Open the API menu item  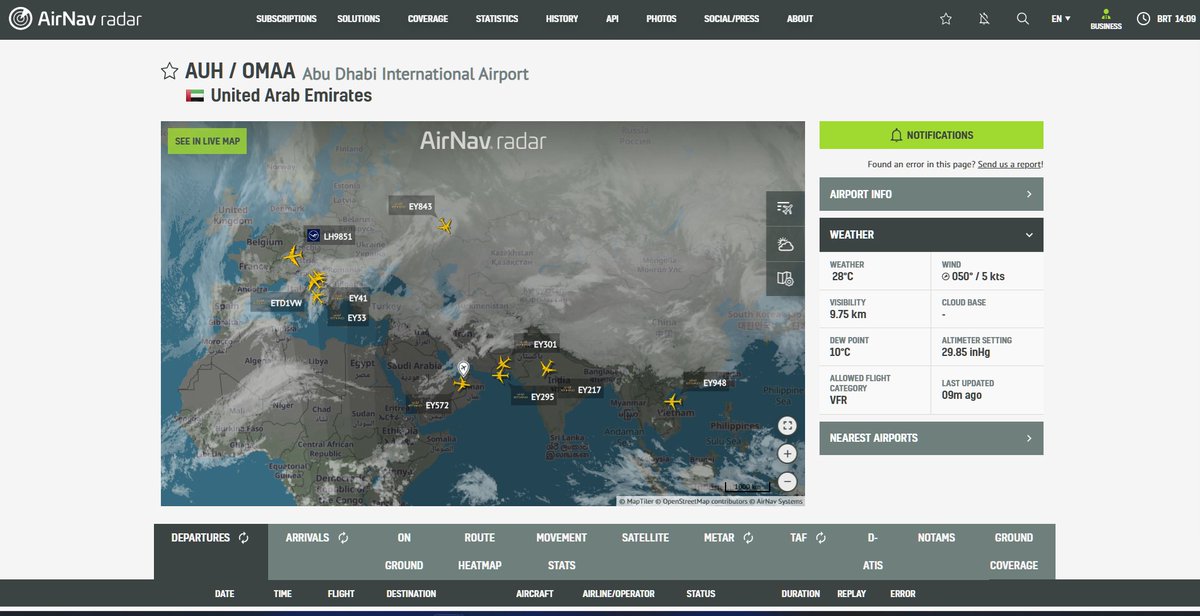pyautogui.click(x=613, y=19)
